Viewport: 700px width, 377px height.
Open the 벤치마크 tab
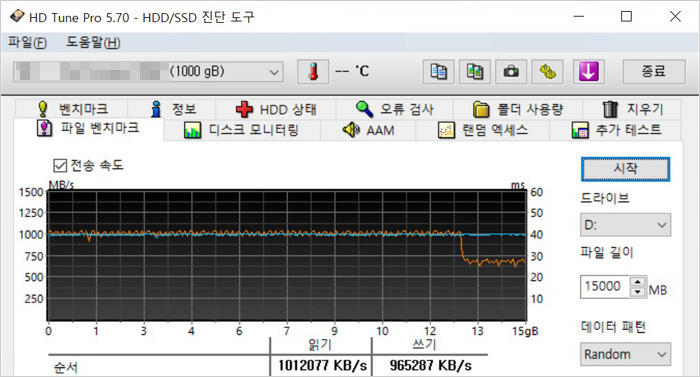coord(71,109)
